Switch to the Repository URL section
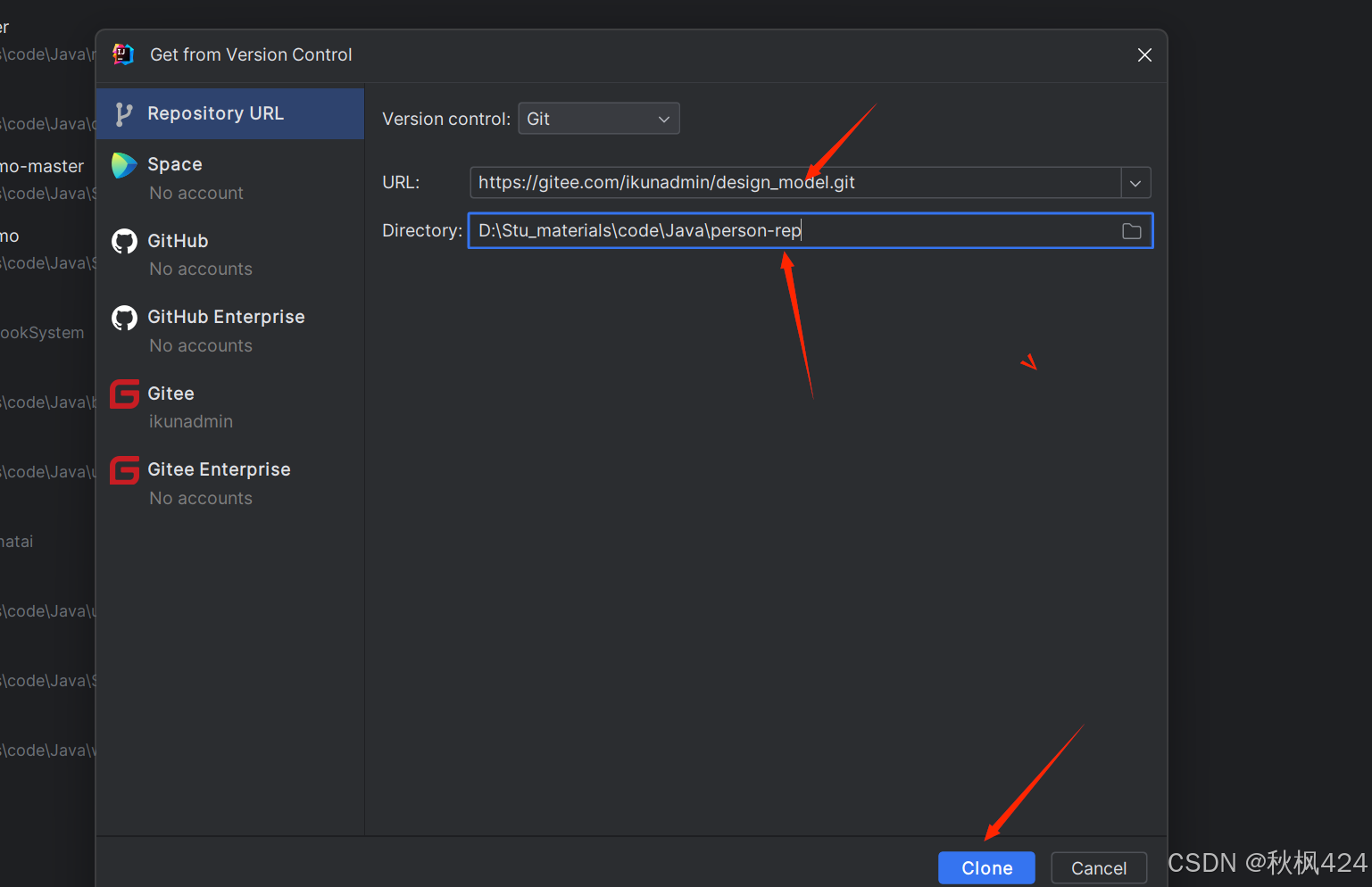Image resolution: width=1372 pixels, height=887 pixels. (215, 113)
